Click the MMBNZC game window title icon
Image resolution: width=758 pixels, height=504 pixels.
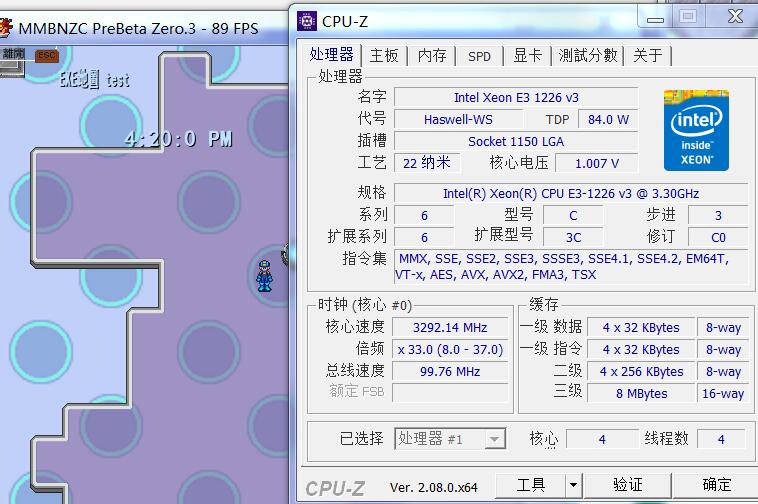point(6,27)
